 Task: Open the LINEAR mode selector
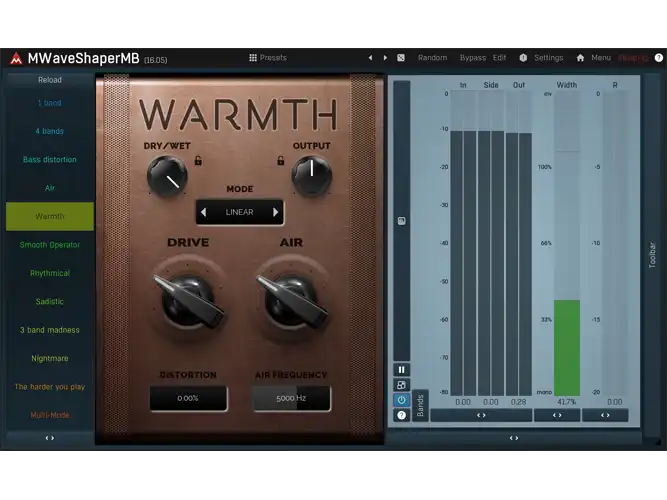click(239, 212)
